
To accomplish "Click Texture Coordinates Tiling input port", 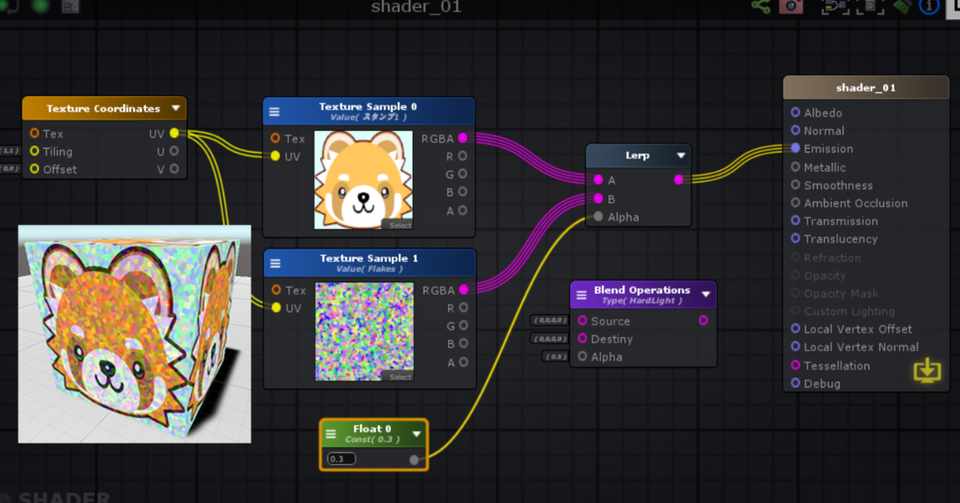I will point(34,151).
